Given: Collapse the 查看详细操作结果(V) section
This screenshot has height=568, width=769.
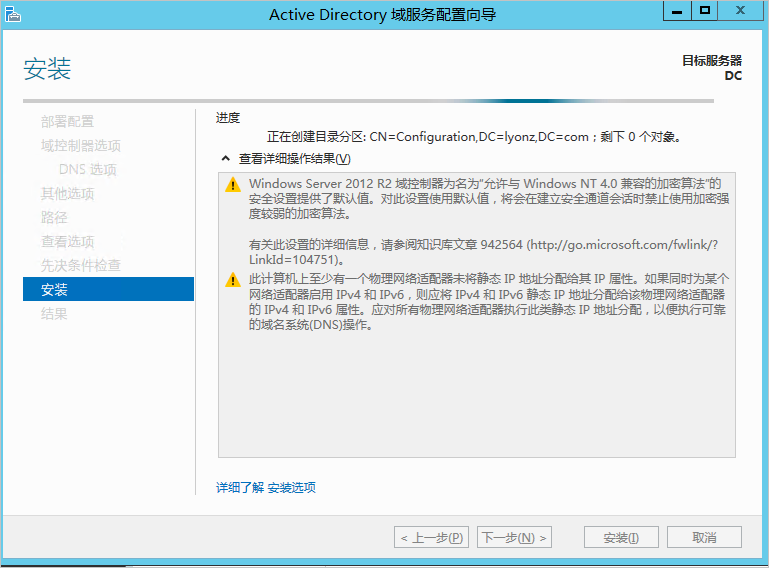Looking at the screenshot, I should [x=226, y=158].
